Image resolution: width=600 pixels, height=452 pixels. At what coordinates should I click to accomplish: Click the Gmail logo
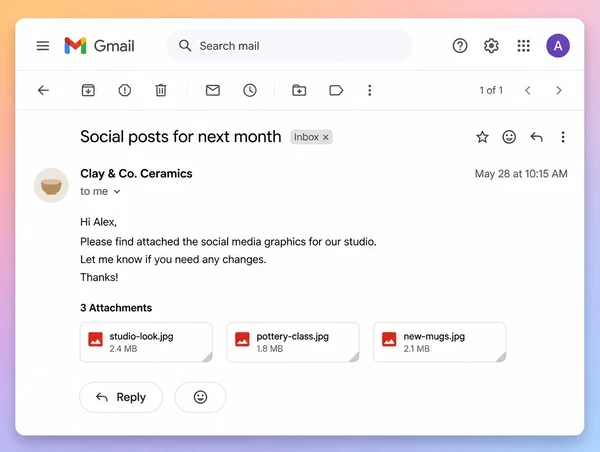99,46
